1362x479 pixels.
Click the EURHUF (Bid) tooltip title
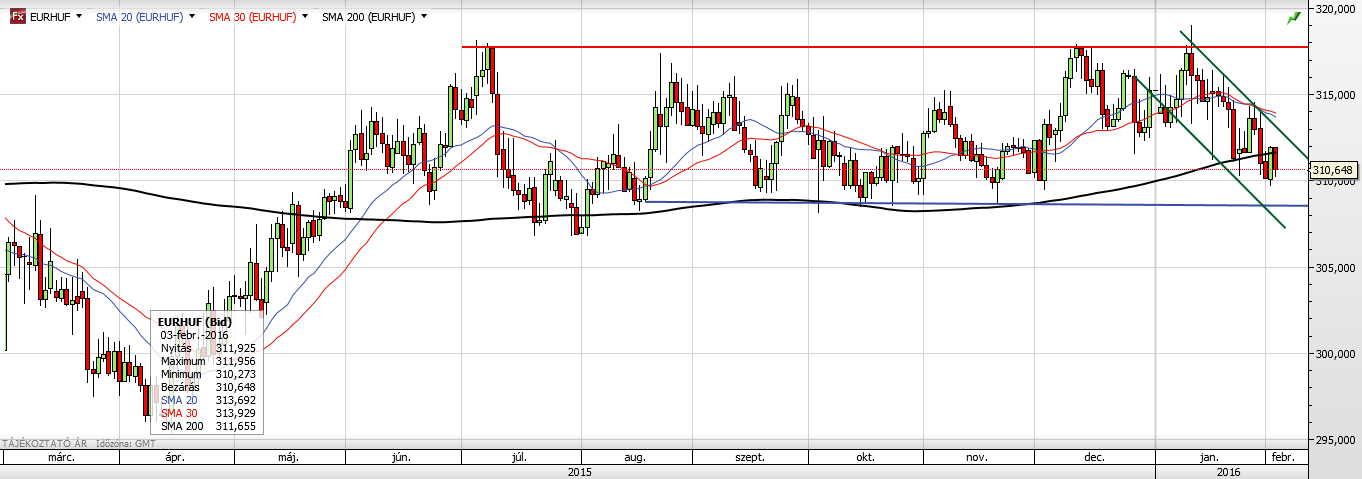click(193, 321)
